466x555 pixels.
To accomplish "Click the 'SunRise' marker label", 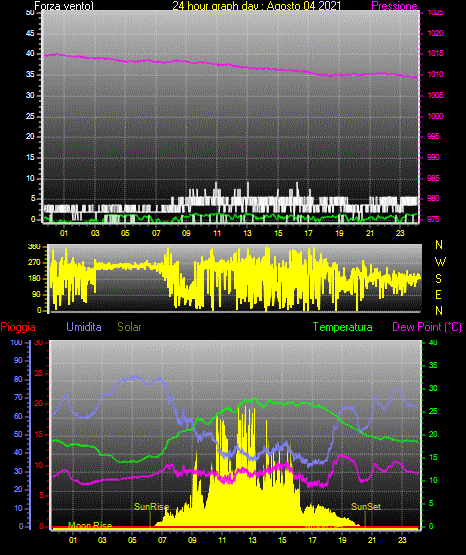I will 151,507.
